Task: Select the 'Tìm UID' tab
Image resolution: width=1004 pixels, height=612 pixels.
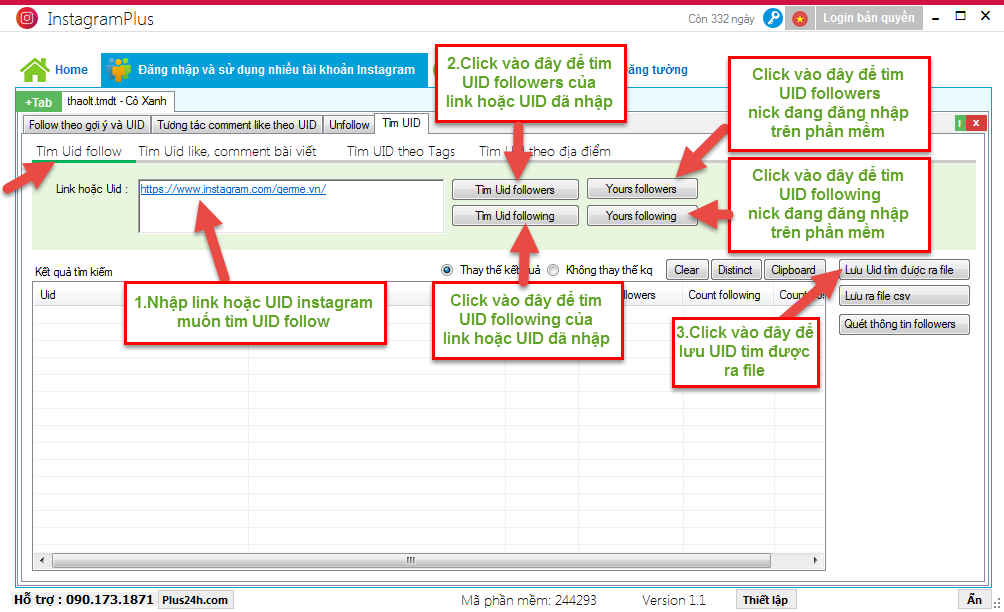Action: coord(401,123)
